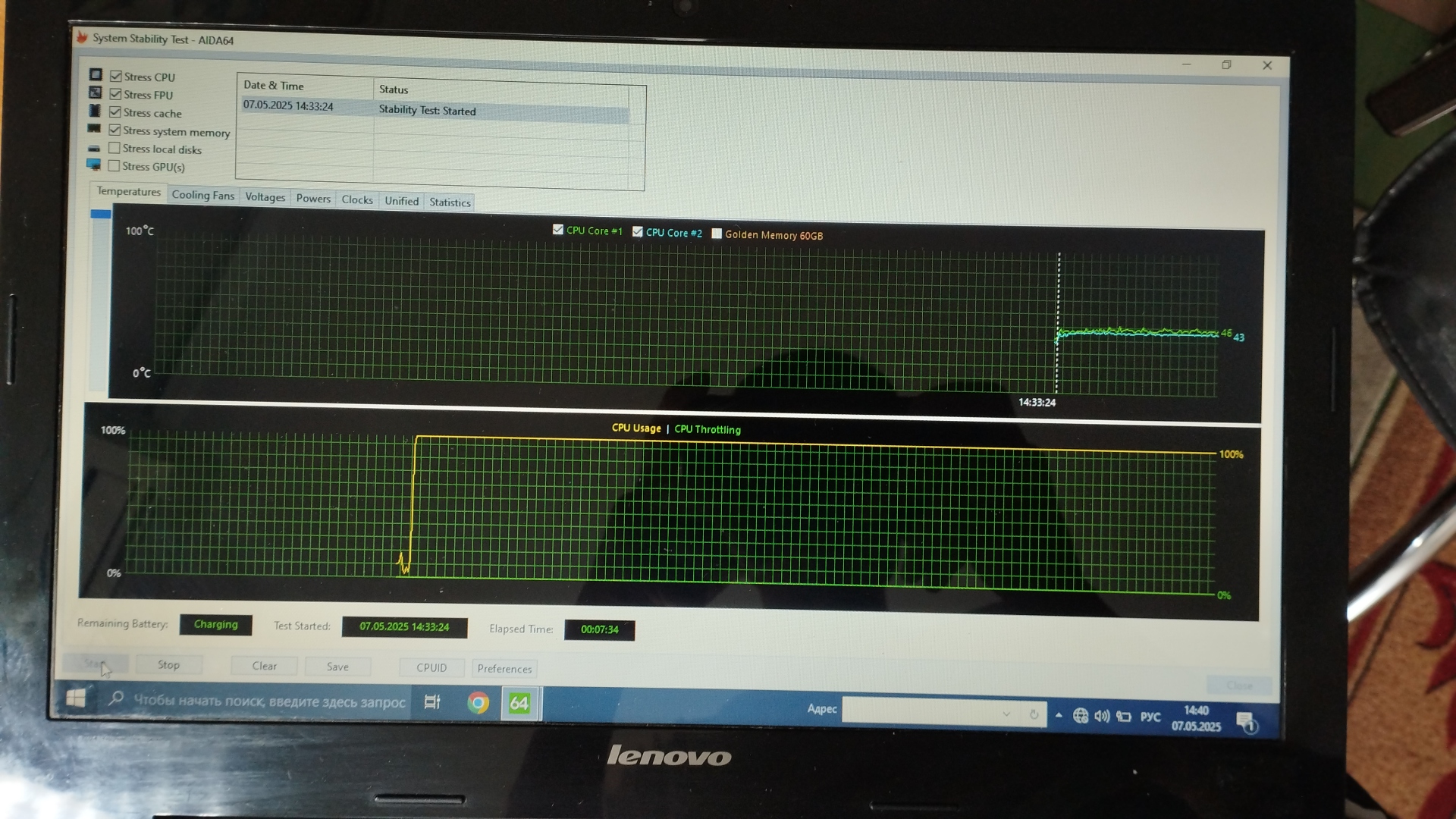
Task: Show hidden system tray icons
Action: [x=1059, y=715]
